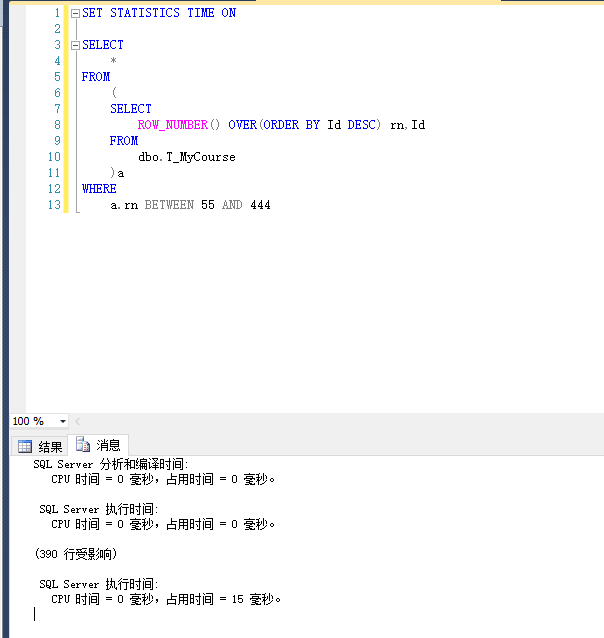
Task: Click line number 8 in the margin
Action: click(x=57, y=125)
